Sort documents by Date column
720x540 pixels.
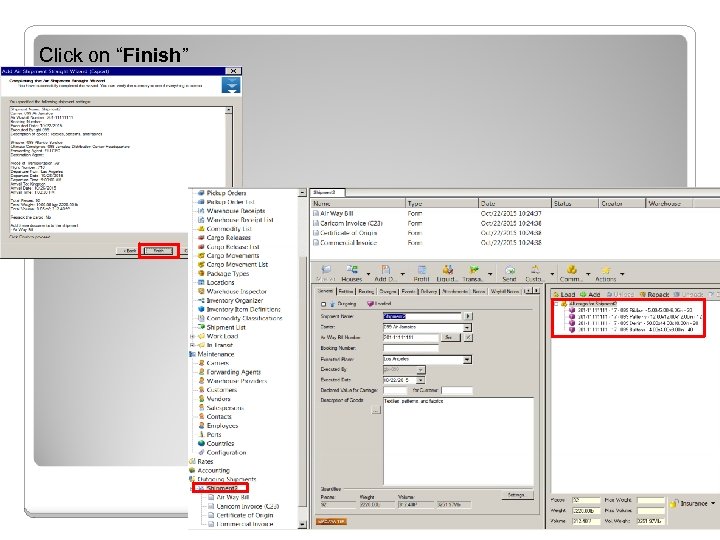[514, 203]
